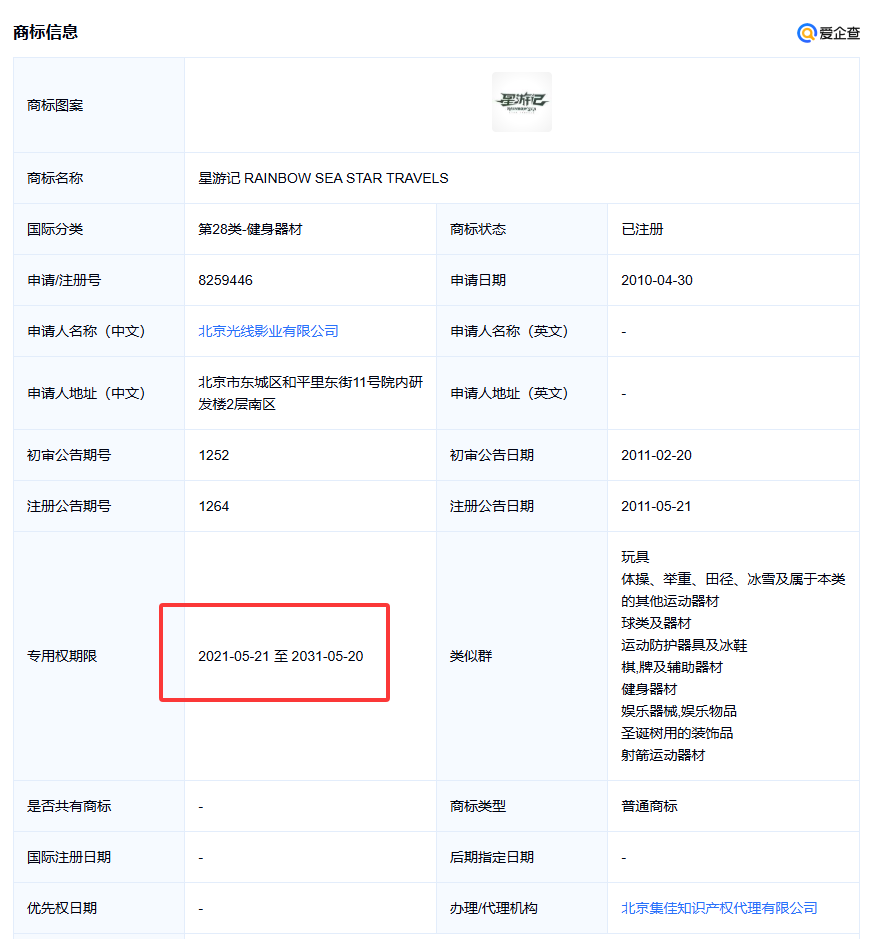The height and width of the screenshot is (939, 872).
Task: Click the 后期指定日期 label
Action: tap(492, 857)
